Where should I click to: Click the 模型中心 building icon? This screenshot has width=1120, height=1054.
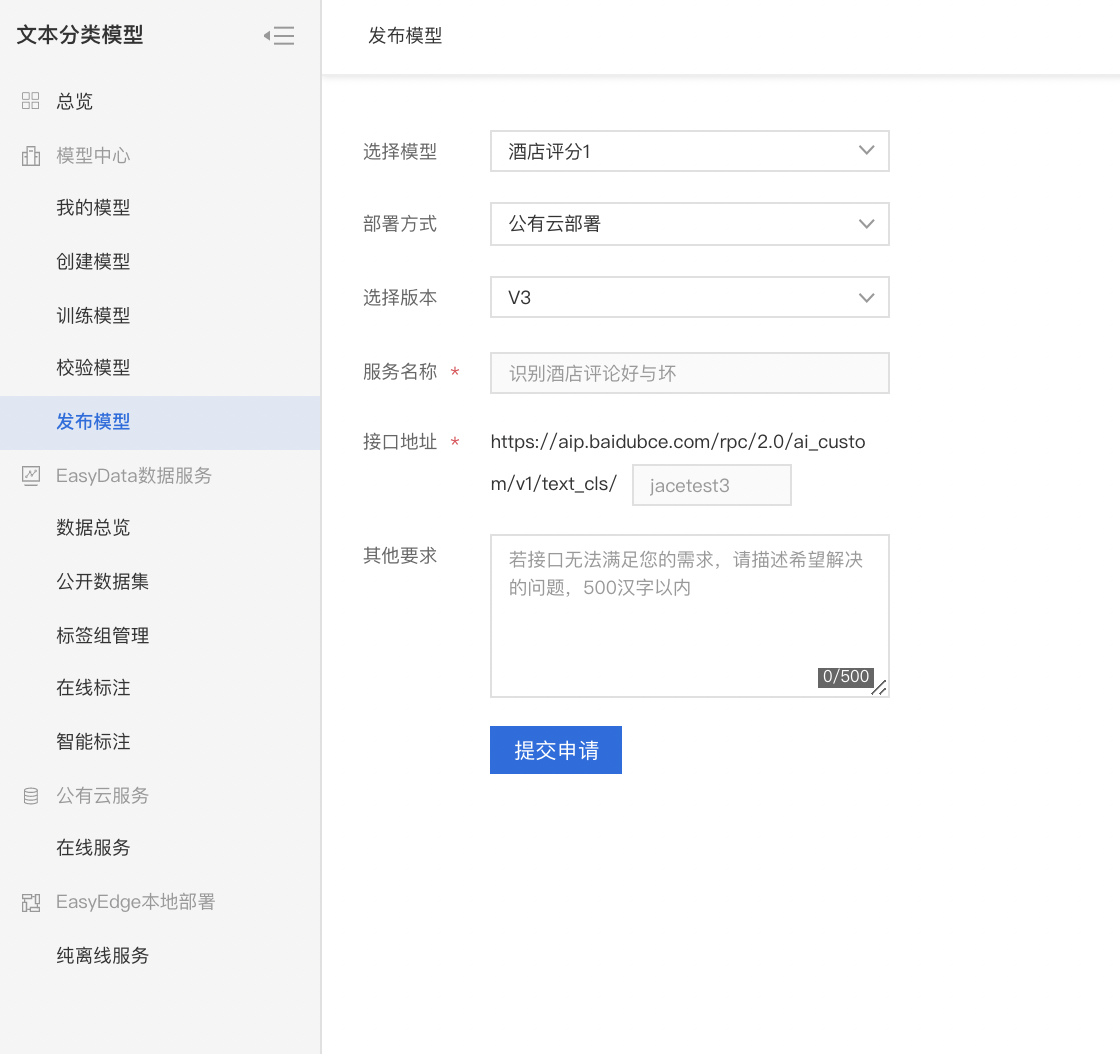point(31,156)
